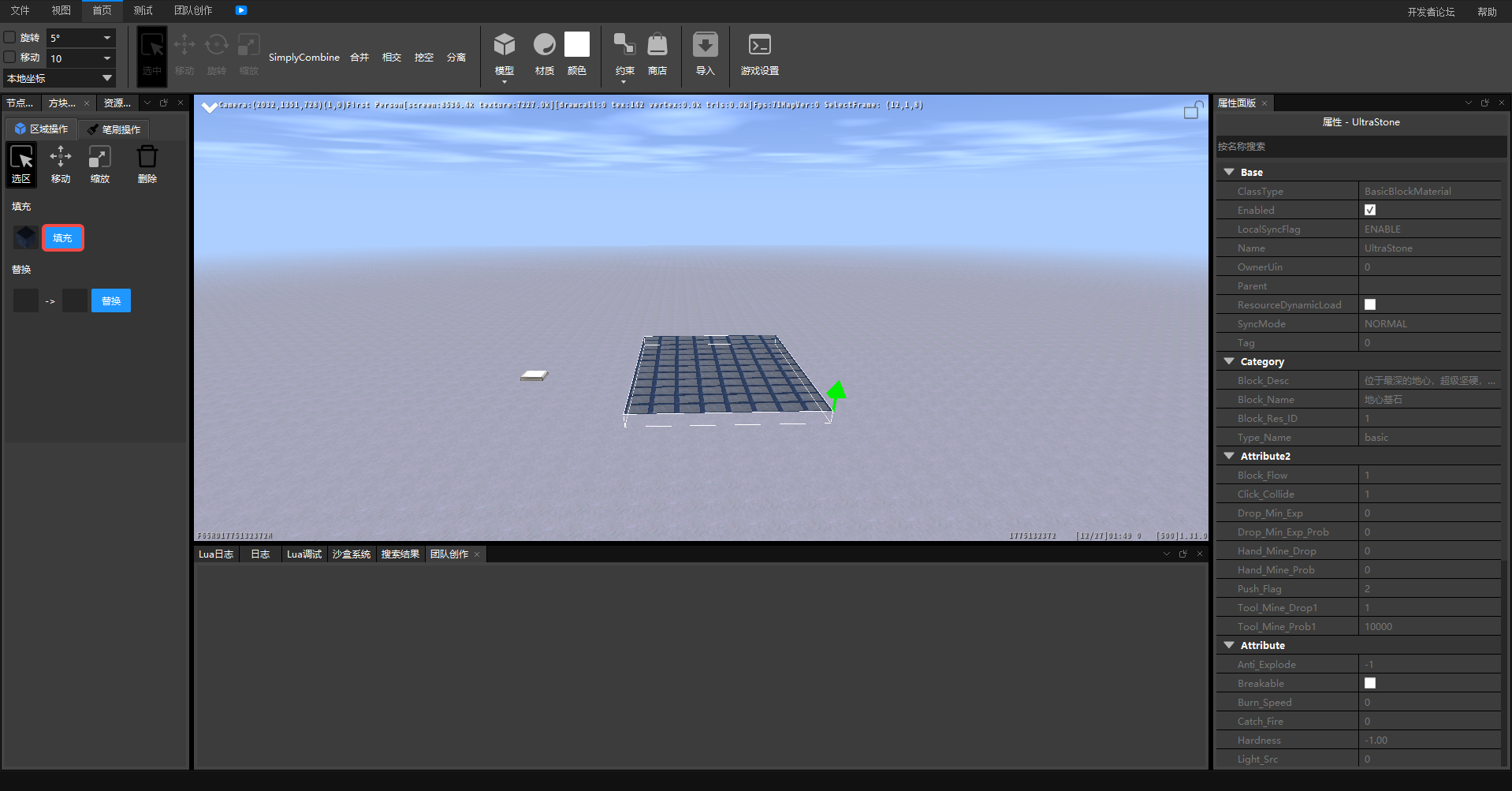Open the white 颜色 color swatch
The image size is (1512, 791).
(x=576, y=45)
